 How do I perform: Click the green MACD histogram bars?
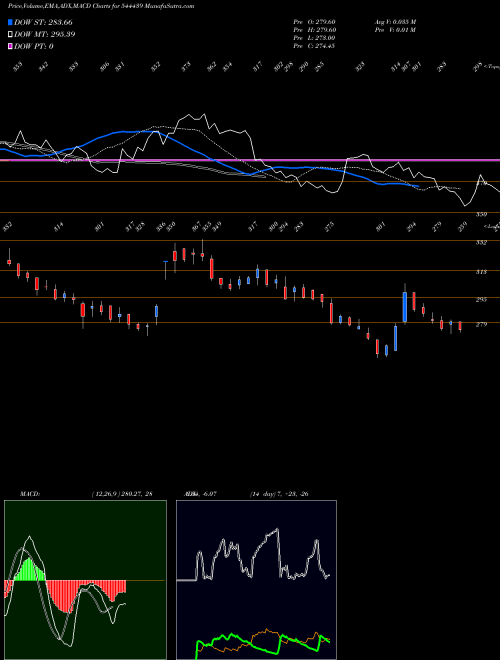29,570
